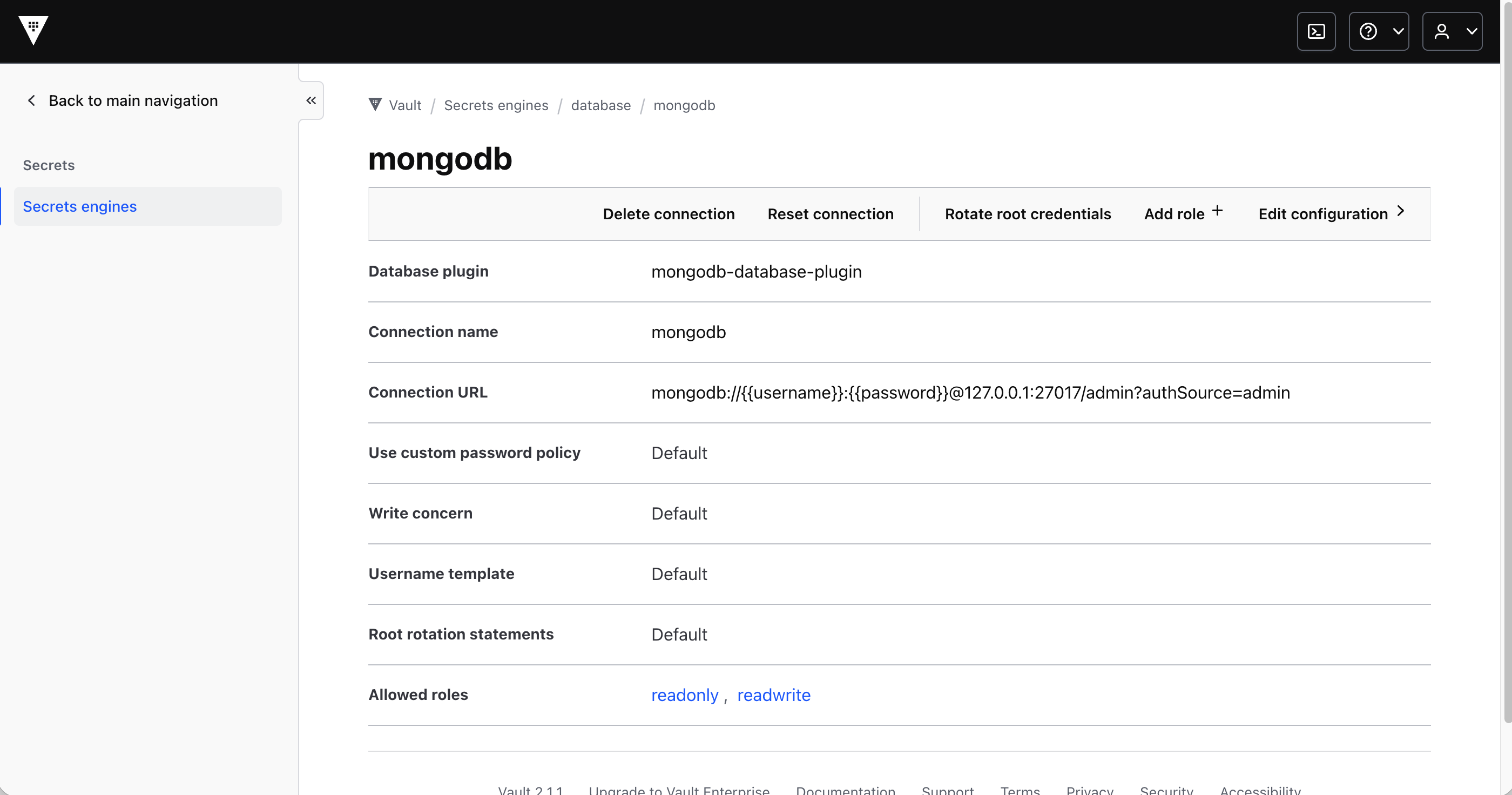Click Vault breadcrumb link
Image resolution: width=1512 pixels, height=795 pixels.
(405, 105)
